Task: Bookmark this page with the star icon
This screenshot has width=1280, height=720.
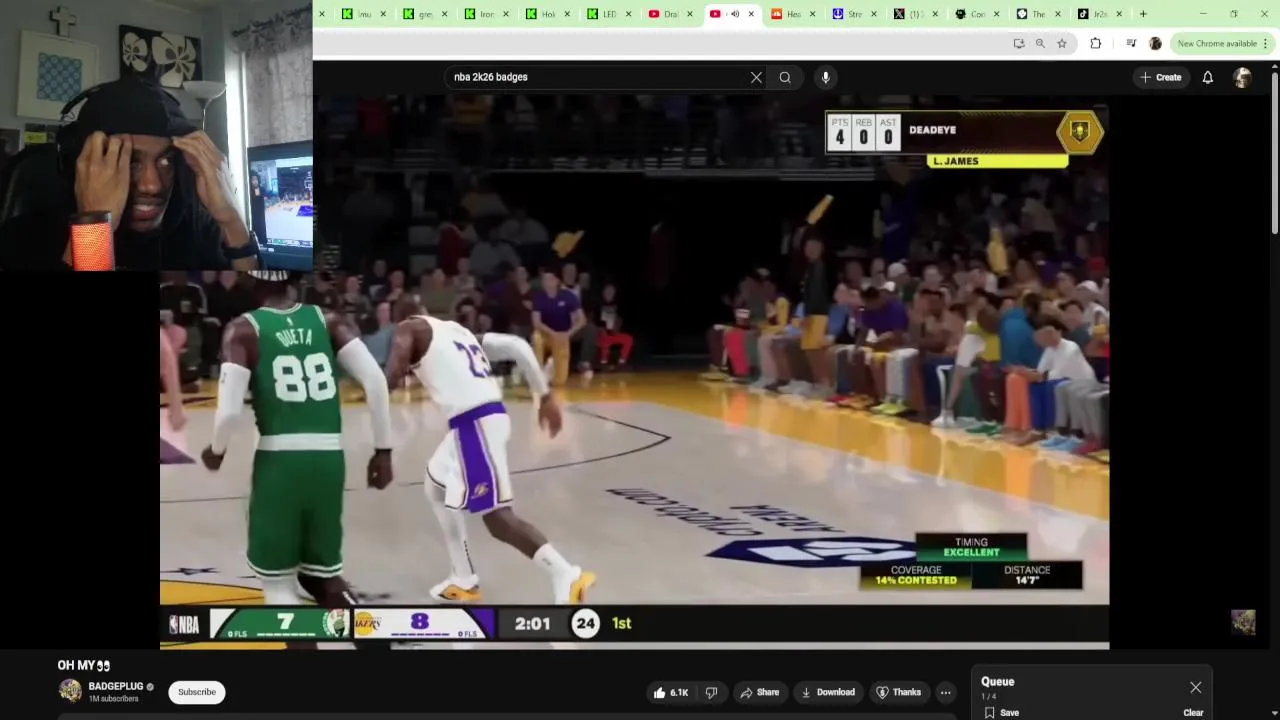Action: click(1062, 43)
